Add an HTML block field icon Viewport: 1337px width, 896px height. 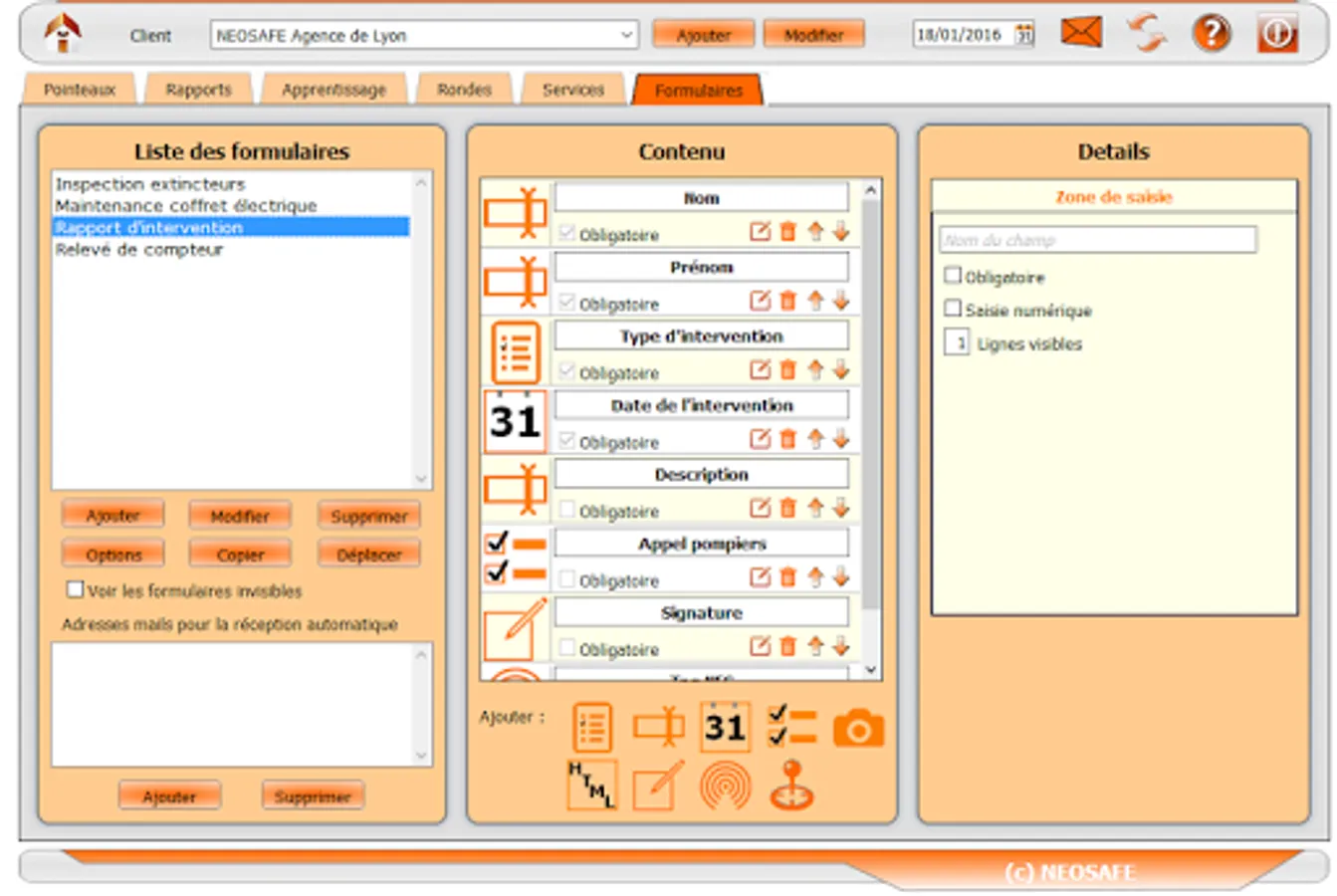592,785
